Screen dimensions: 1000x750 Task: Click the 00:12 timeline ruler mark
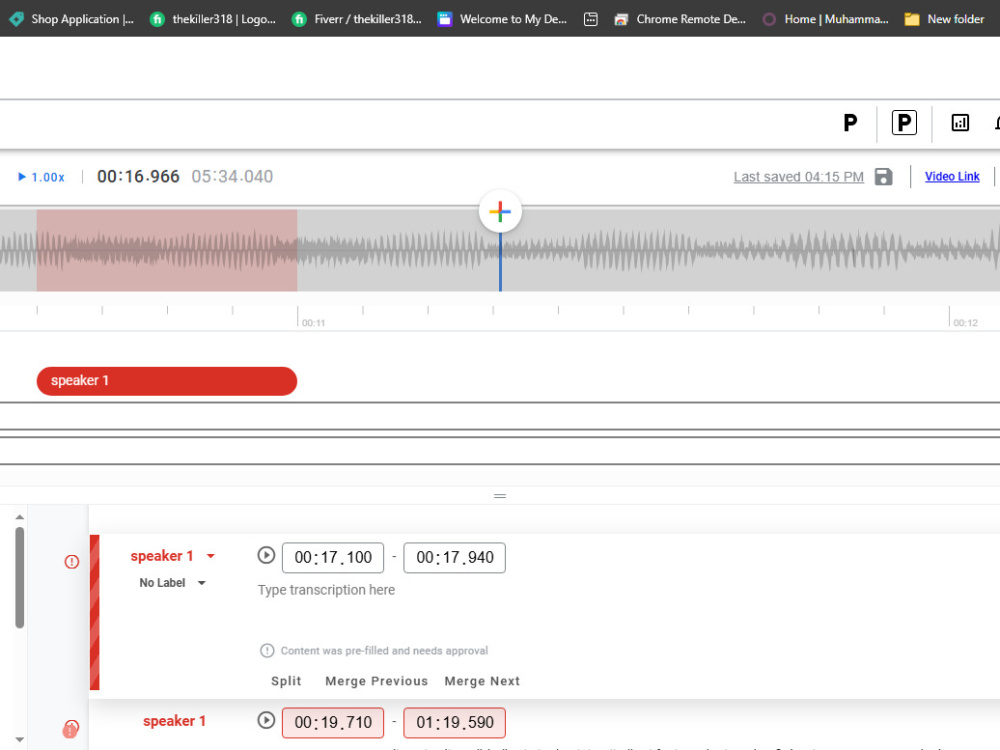(965, 323)
